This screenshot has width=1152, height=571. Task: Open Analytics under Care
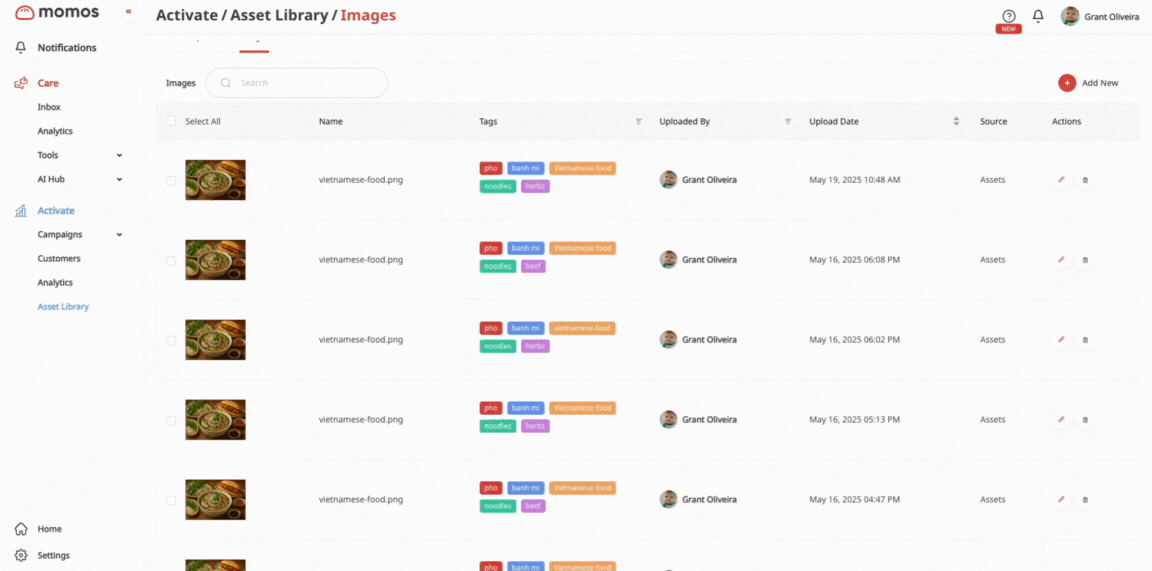[x=55, y=132]
